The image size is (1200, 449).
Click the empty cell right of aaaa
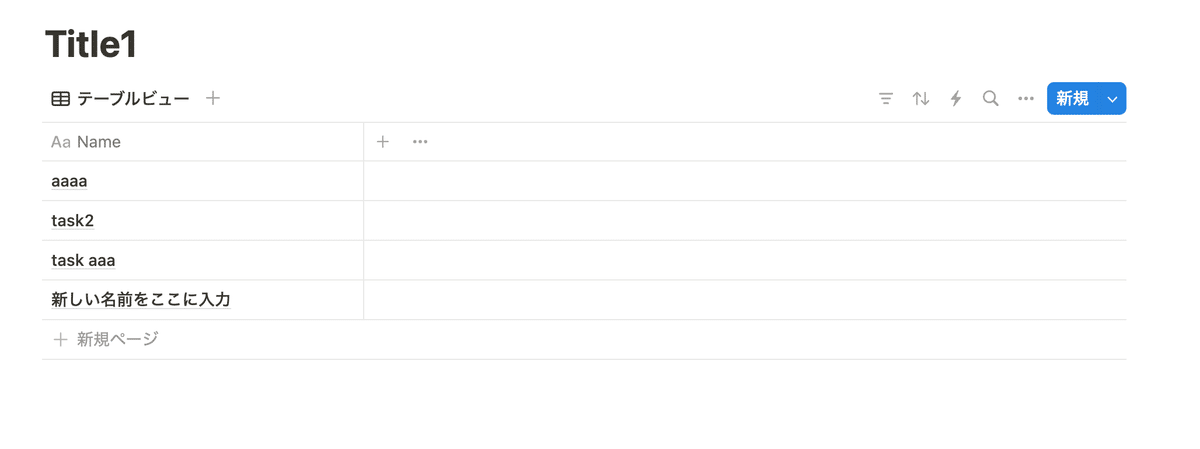tap(744, 181)
